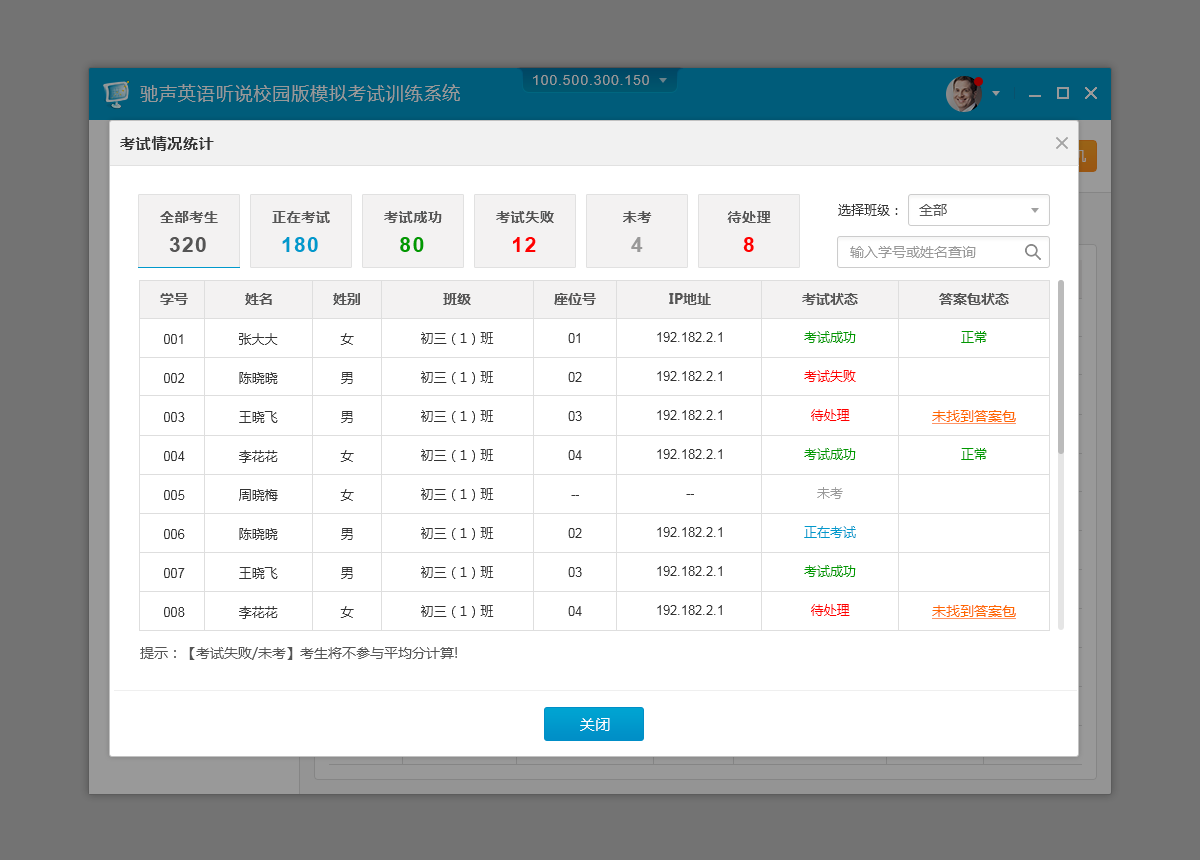Click 未找到答案包 link for student 003

point(973,416)
